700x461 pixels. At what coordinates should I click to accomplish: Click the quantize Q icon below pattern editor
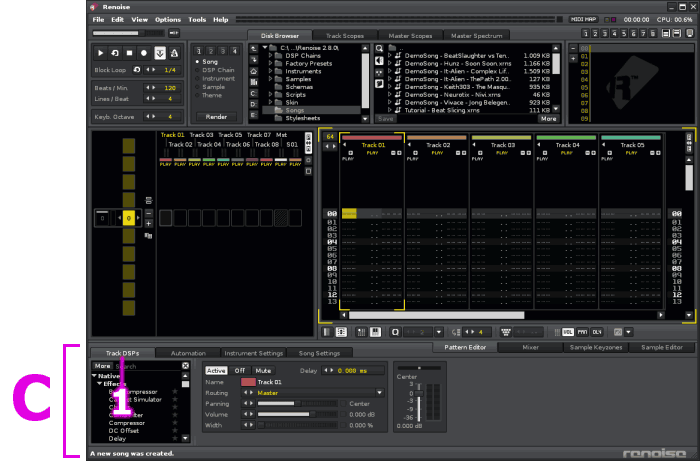tap(395, 332)
